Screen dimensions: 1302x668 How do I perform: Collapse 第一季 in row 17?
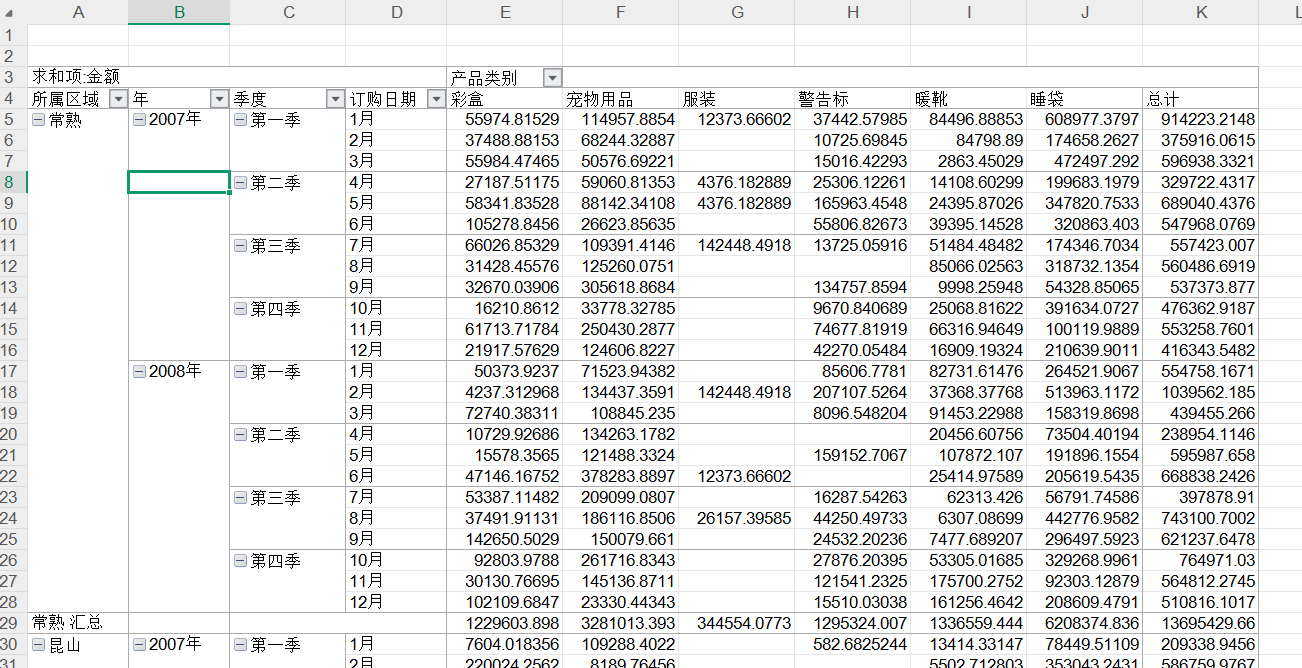point(240,372)
